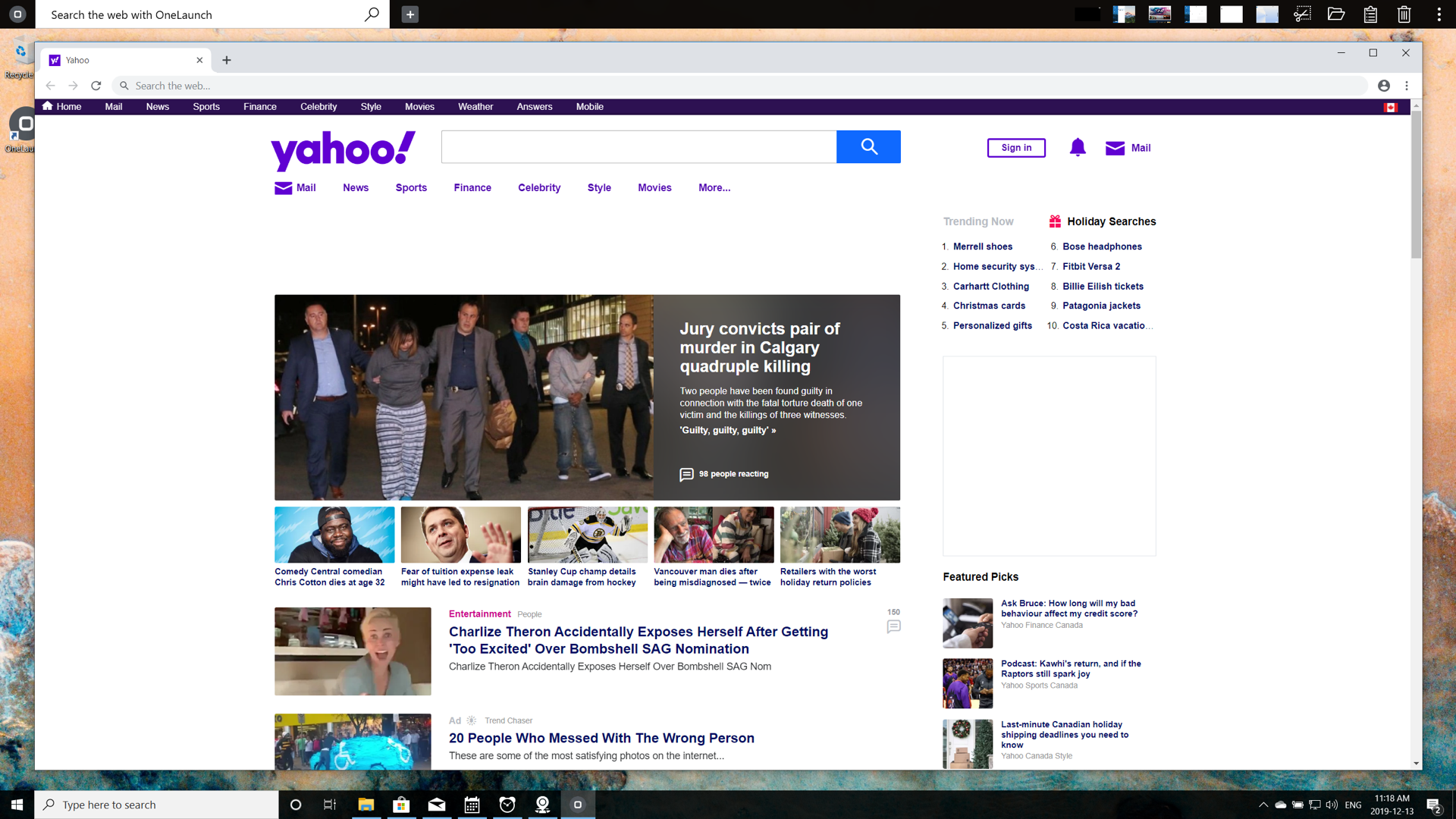Viewport: 1456px width, 819px height.
Task: Click the OneLaunch clipboard icon
Action: [1370, 14]
